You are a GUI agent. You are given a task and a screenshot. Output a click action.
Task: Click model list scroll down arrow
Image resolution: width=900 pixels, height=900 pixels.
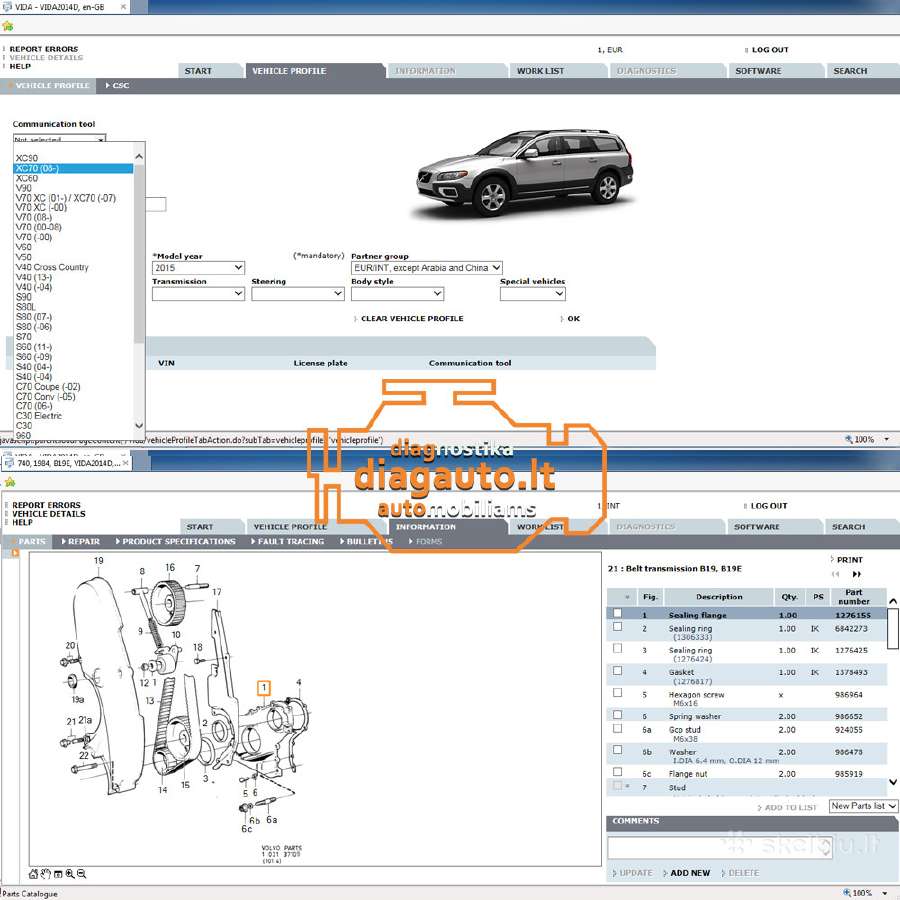139,425
